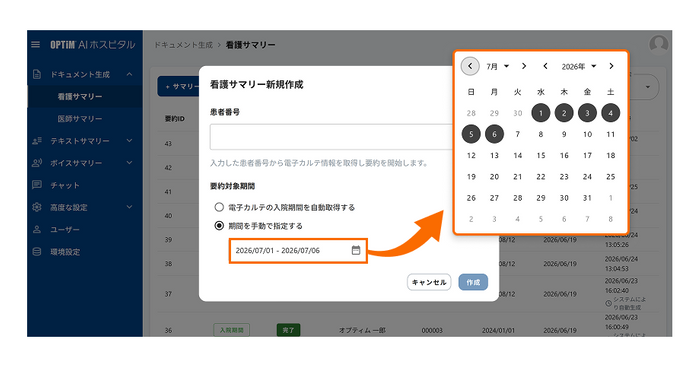
Task: Open 医師サマリー in the sidebar
Action: pyautogui.click(x=79, y=119)
